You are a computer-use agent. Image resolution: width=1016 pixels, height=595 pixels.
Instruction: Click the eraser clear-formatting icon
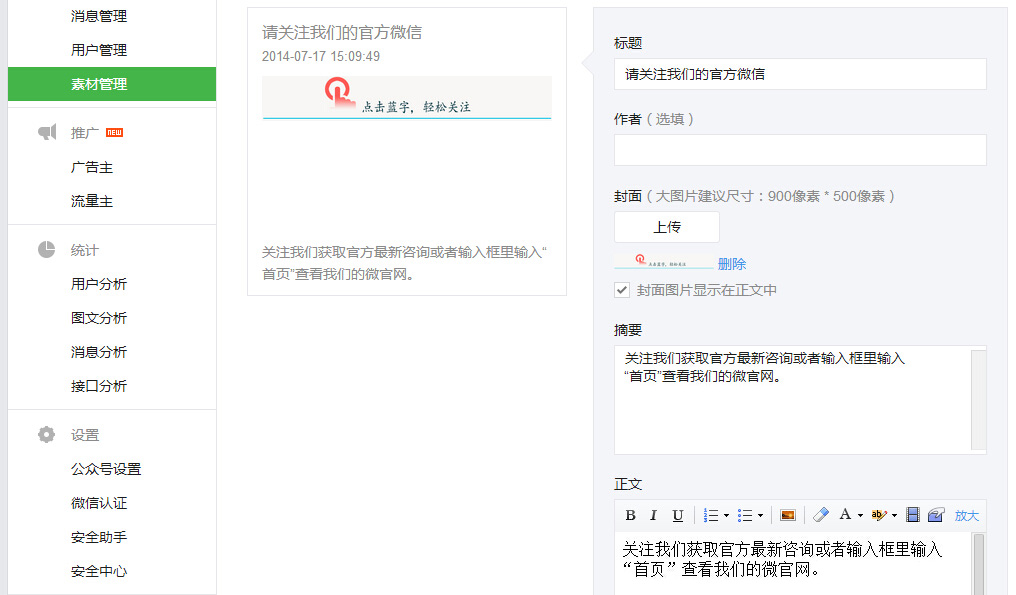click(x=820, y=515)
